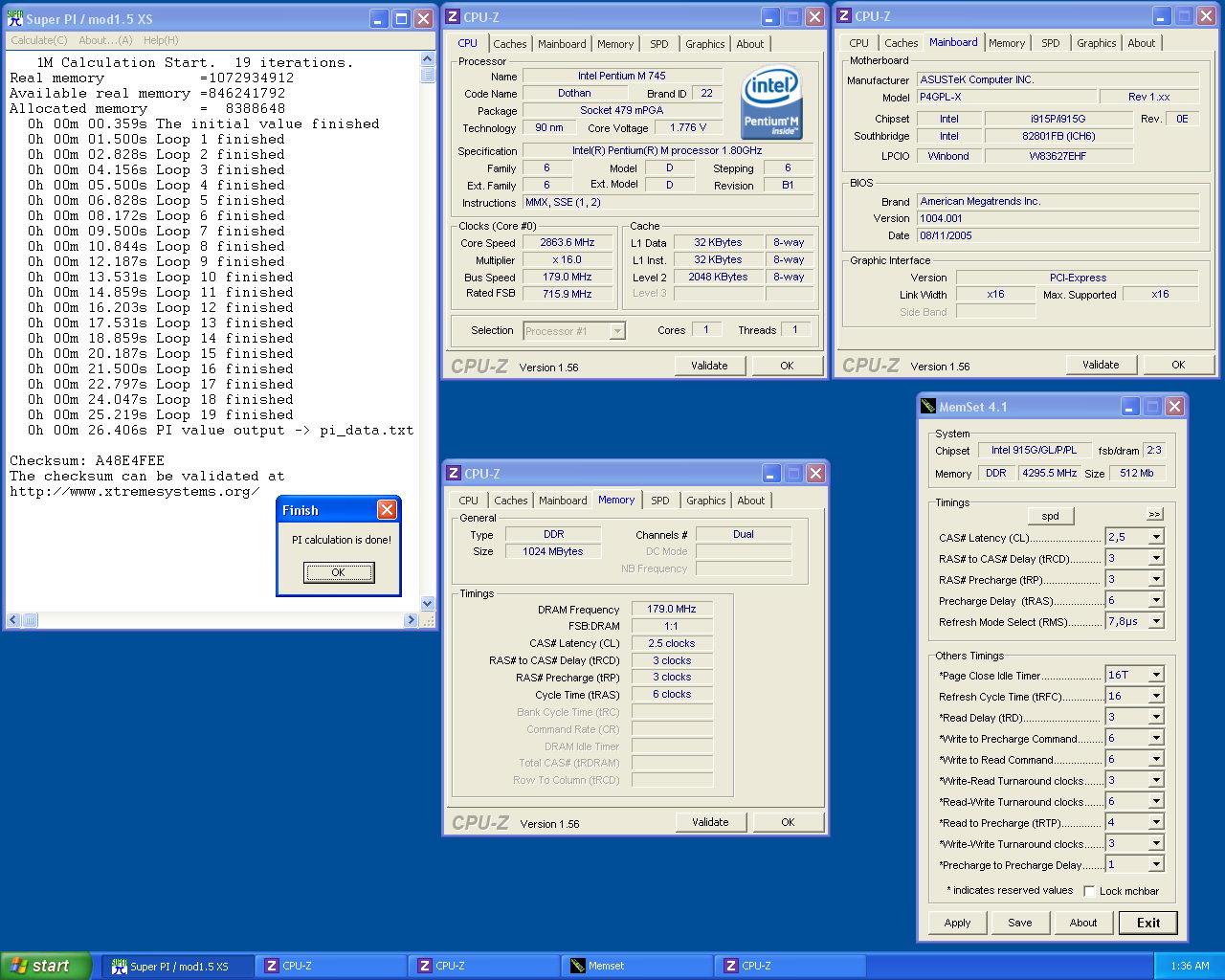Select the Memory tab in the Mainboard window
This screenshot has width=1225, height=980.
coord(1007,43)
